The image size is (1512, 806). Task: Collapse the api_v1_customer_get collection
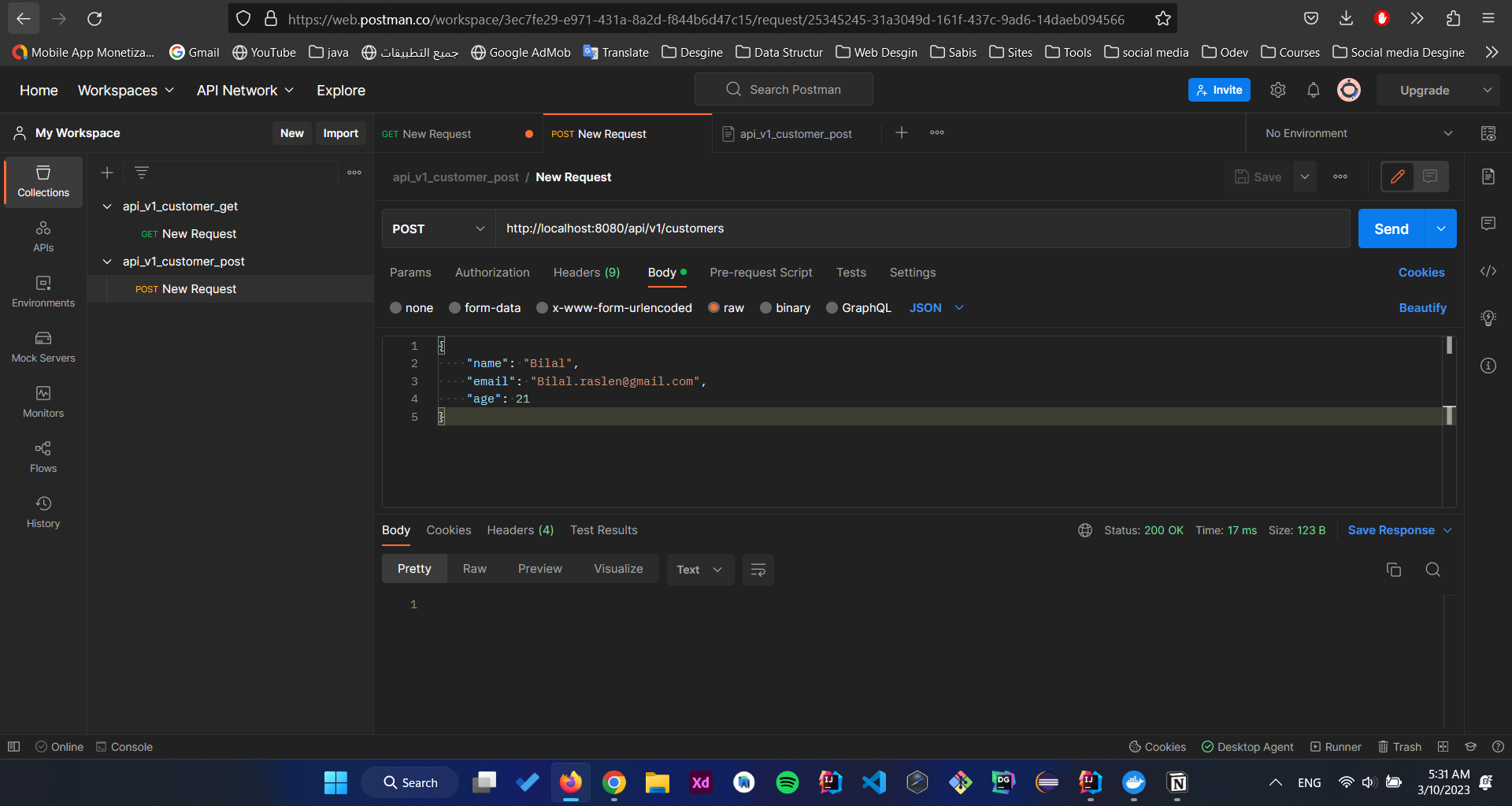tap(107, 206)
